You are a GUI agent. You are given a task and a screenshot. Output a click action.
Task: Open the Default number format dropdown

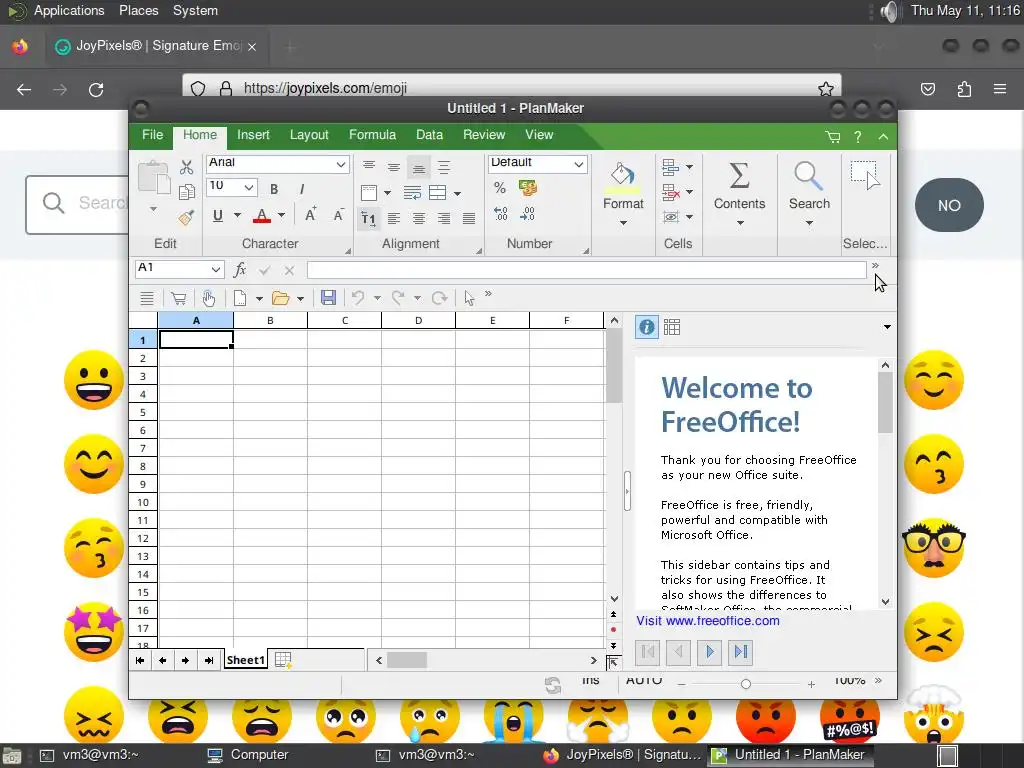coord(579,164)
